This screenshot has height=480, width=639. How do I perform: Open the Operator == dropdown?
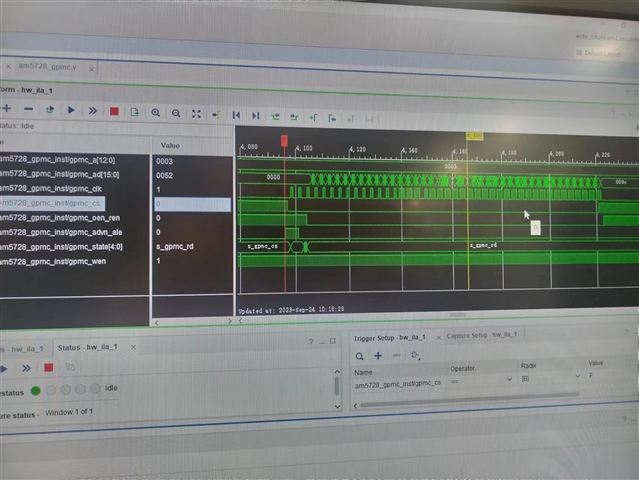(481, 380)
